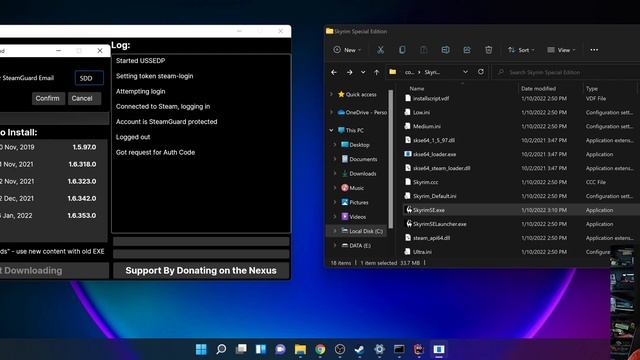Refresh the Skyrim Special Edition folder
Screen dimensions: 640x360
pos(481,72)
